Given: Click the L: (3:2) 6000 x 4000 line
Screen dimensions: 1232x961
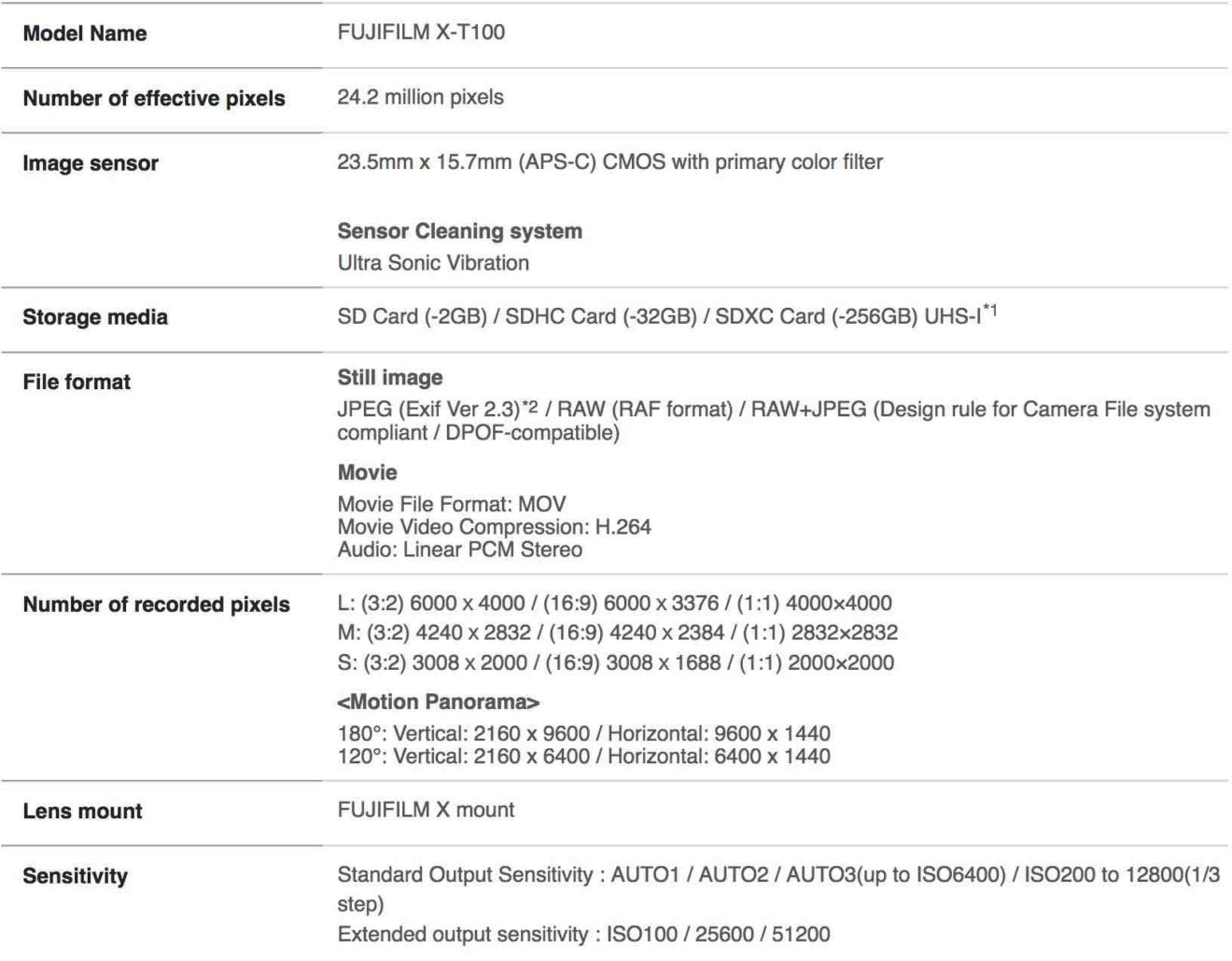Looking at the screenshot, I should click(x=614, y=603).
